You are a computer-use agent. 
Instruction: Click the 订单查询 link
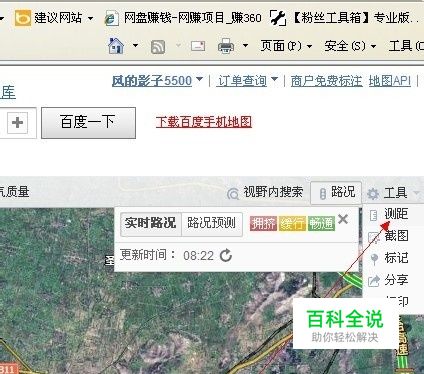point(242,81)
